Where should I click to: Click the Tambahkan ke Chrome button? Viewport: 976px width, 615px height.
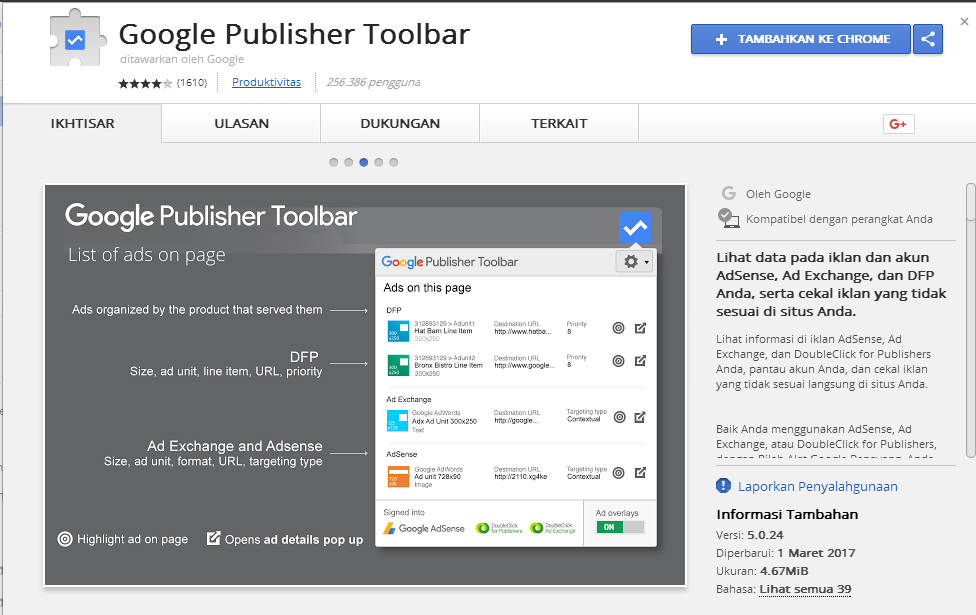pyautogui.click(x=800, y=39)
